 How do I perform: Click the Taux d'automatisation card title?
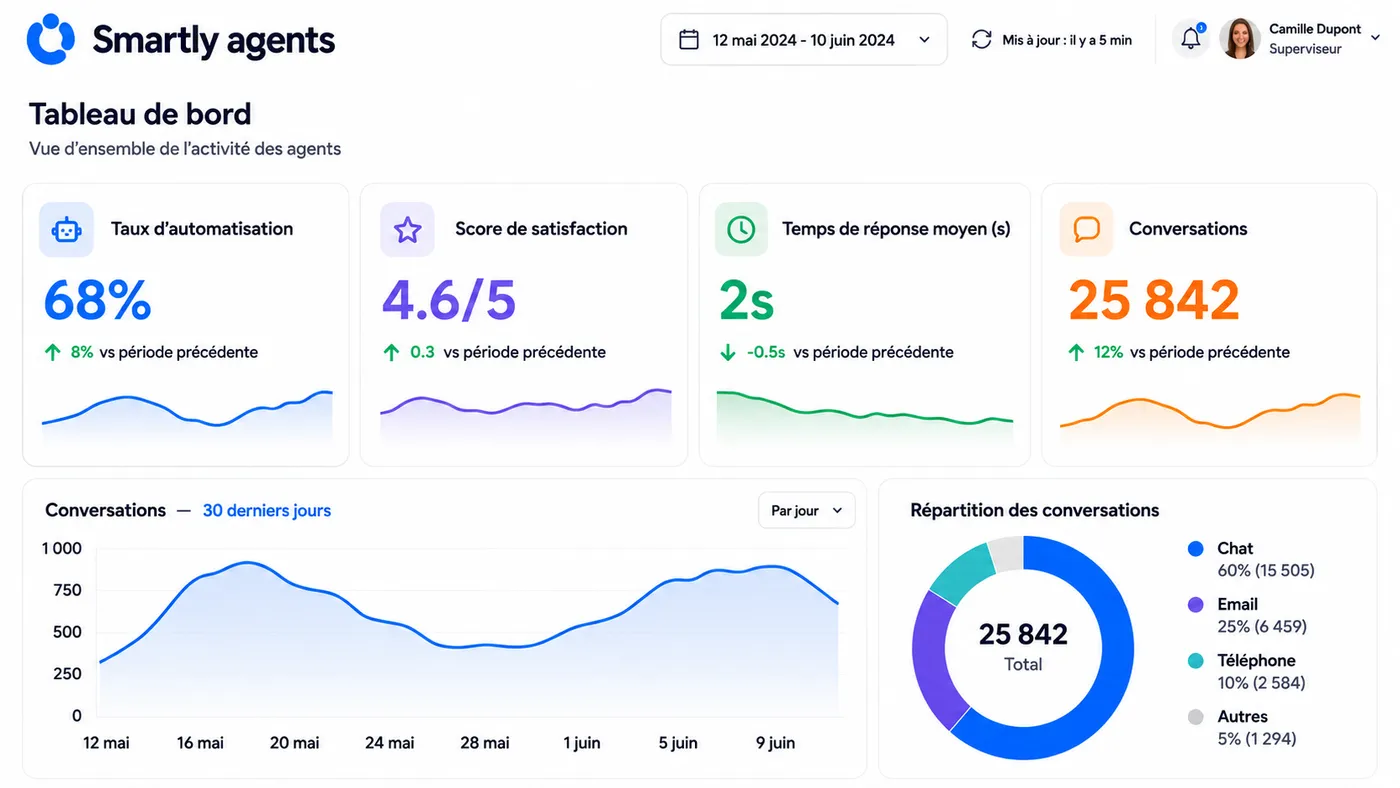pyautogui.click(x=202, y=229)
